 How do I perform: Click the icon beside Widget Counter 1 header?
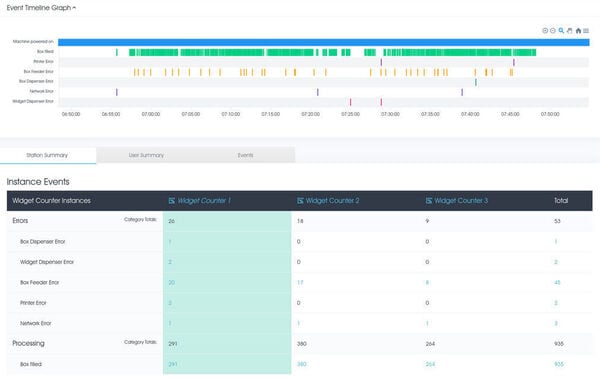(x=172, y=201)
